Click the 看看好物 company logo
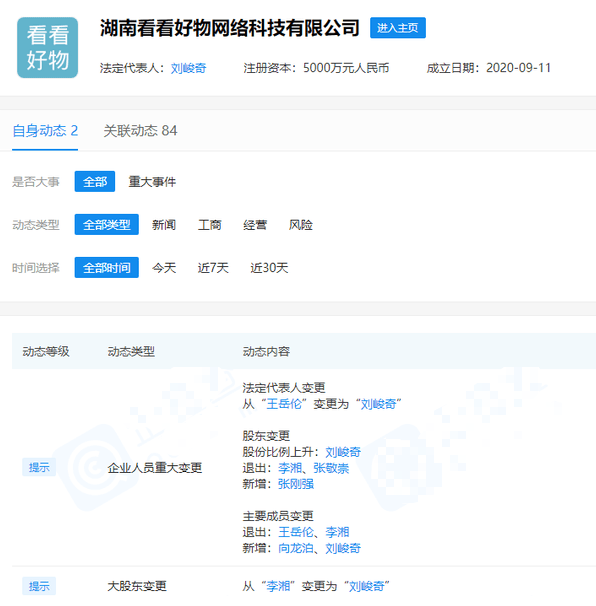This screenshot has width=596, height=606. tap(48, 48)
